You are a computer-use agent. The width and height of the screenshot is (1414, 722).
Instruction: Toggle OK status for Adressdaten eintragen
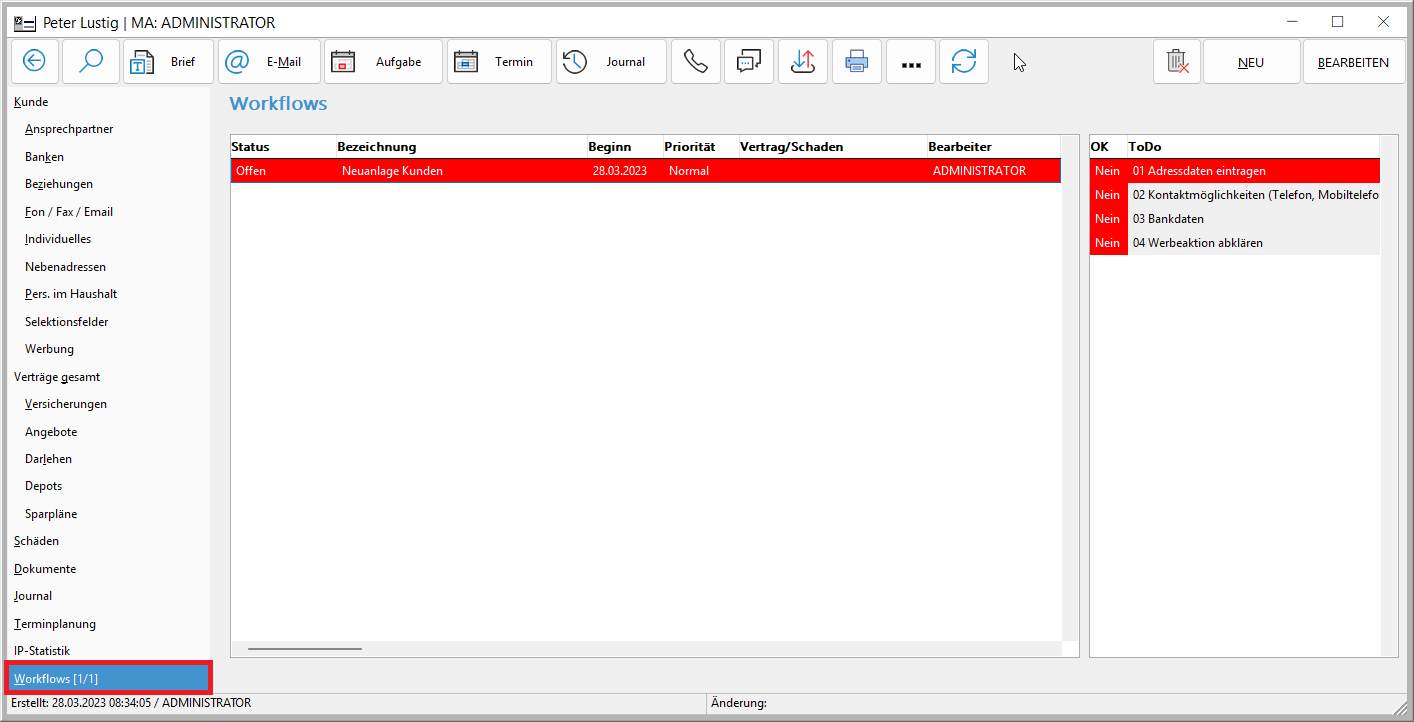(x=1107, y=171)
